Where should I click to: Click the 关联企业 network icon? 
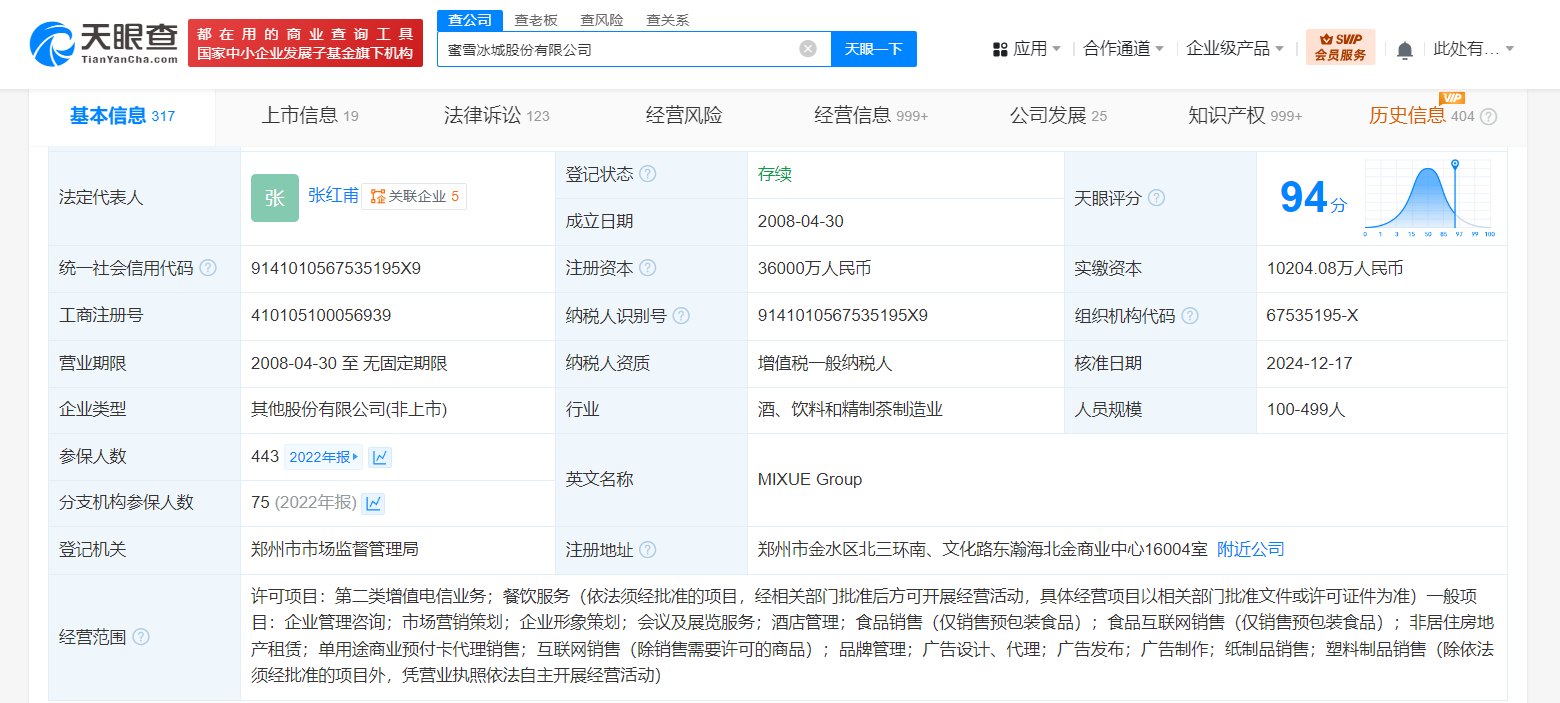coord(378,197)
